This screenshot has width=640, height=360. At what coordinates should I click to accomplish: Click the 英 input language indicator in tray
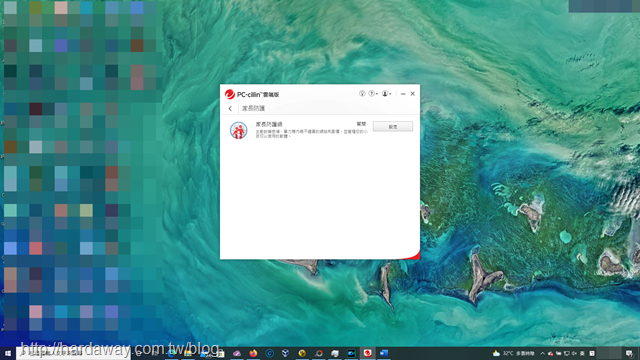coord(582,353)
